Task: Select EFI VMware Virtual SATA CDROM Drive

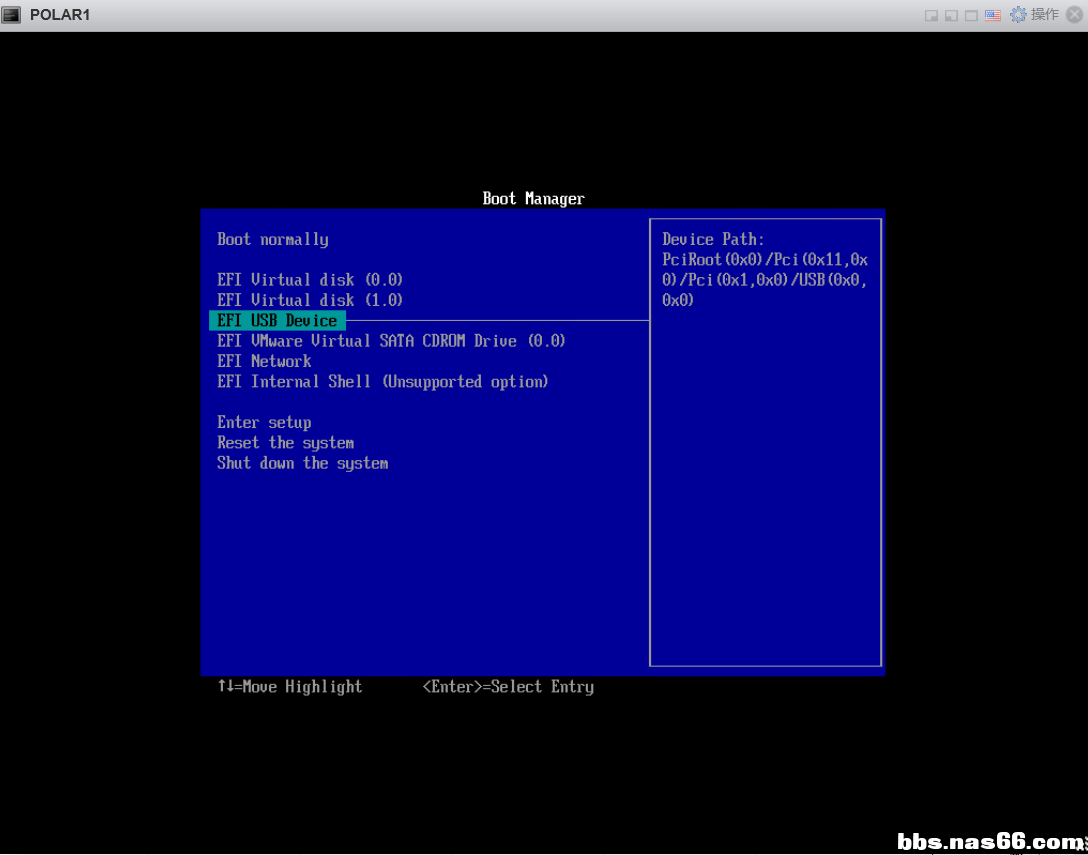Action: click(x=391, y=341)
